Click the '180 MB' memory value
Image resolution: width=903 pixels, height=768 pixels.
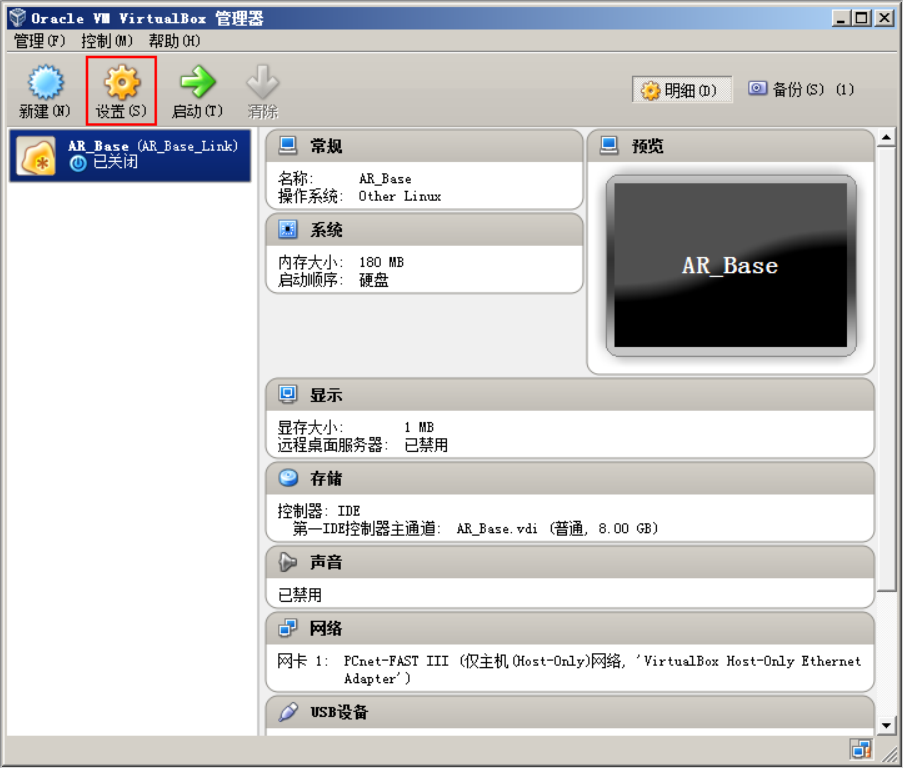(x=381, y=263)
